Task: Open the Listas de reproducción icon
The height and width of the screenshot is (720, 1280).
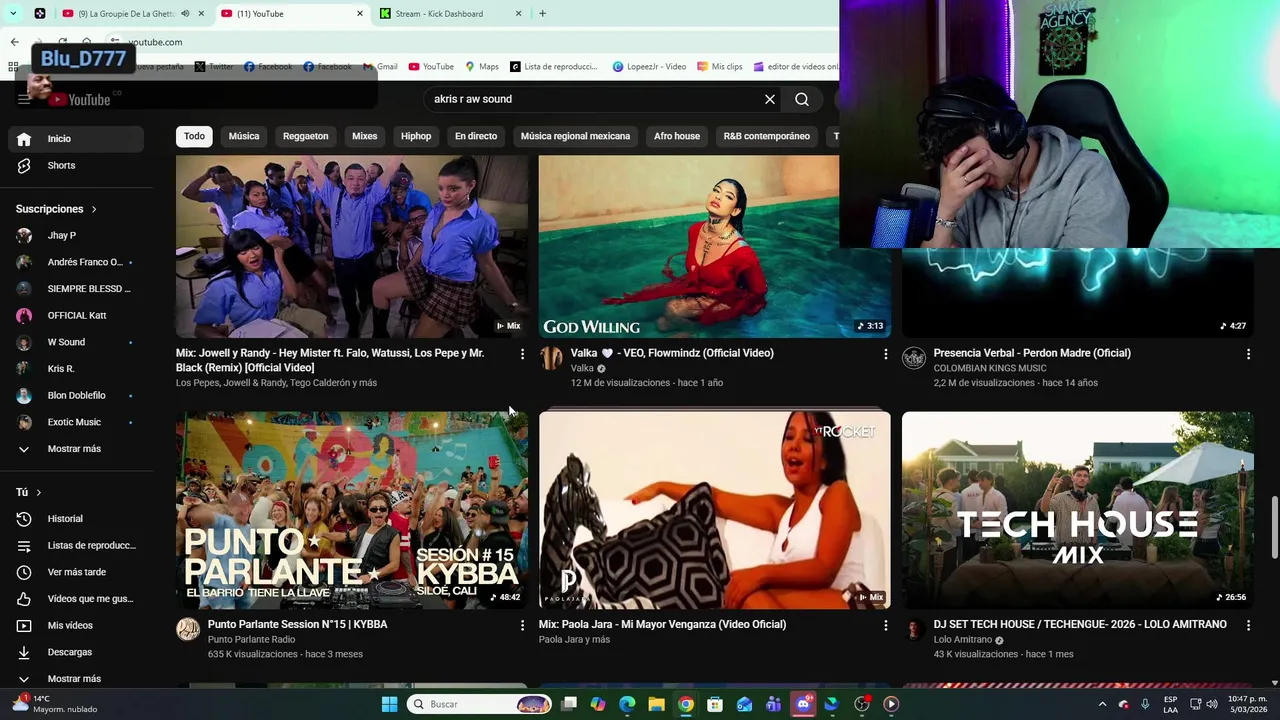Action: tap(24, 545)
